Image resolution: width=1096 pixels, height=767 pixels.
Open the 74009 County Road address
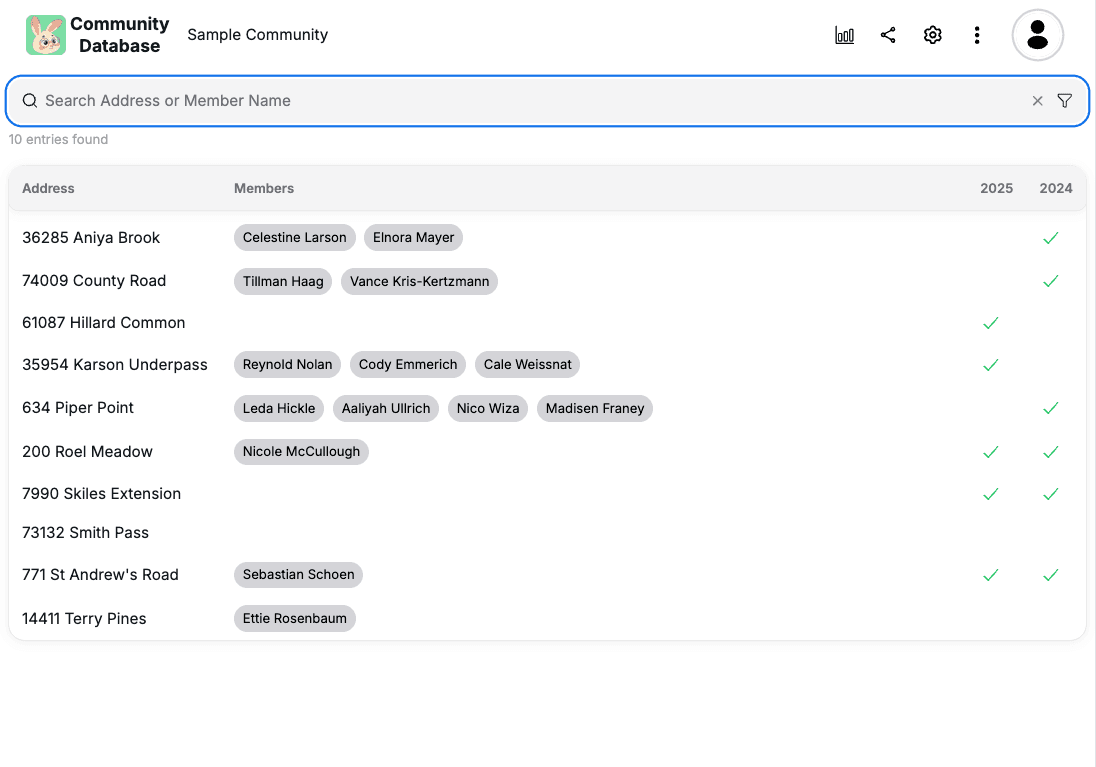pyautogui.click(x=94, y=280)
